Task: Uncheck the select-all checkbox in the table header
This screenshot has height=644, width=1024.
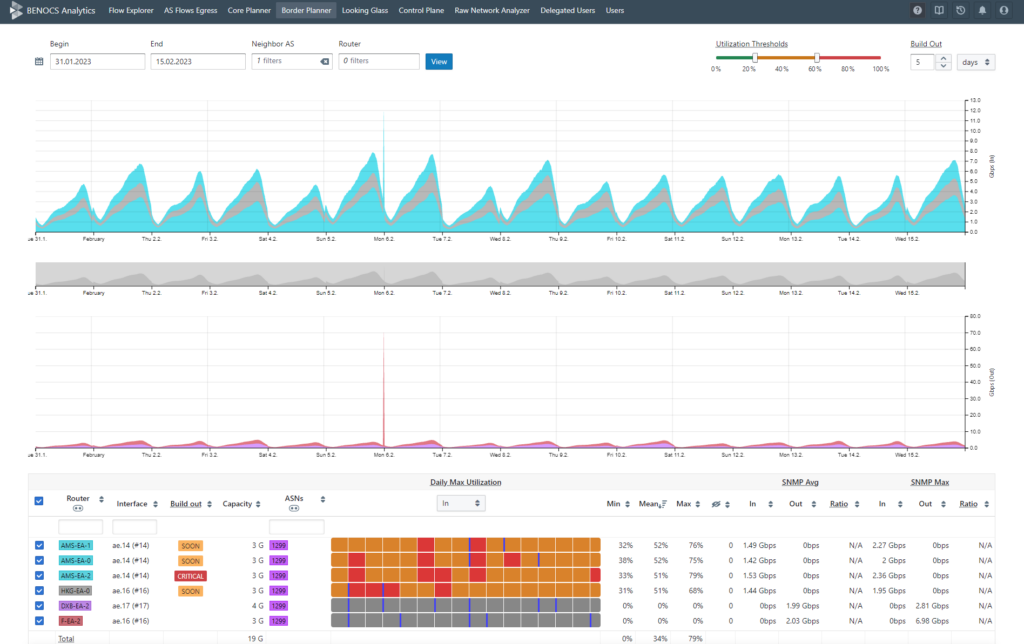Action: 38,500
